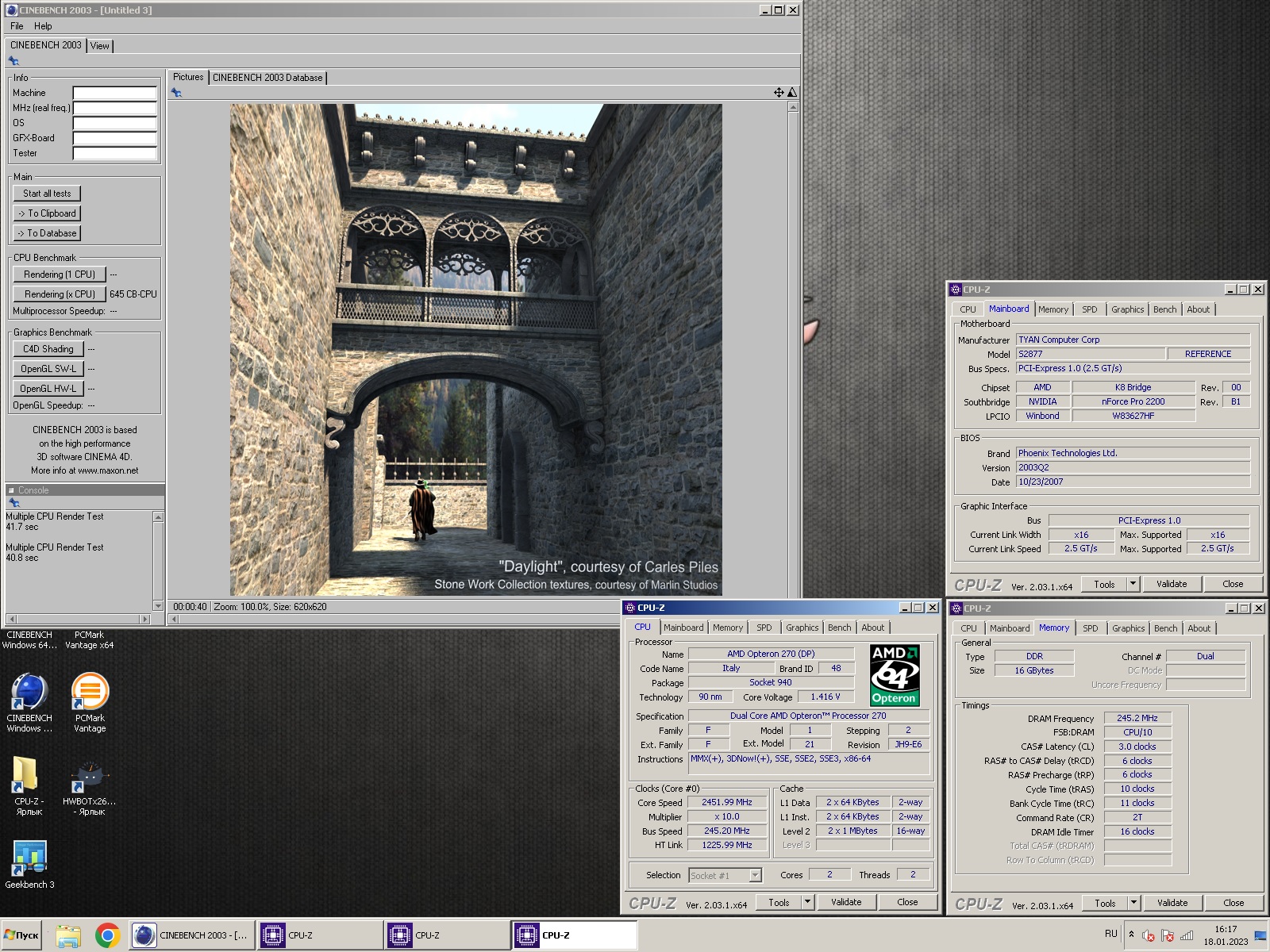
Task: Click the GFX-Board input field
Action: [x=115, y=138]
